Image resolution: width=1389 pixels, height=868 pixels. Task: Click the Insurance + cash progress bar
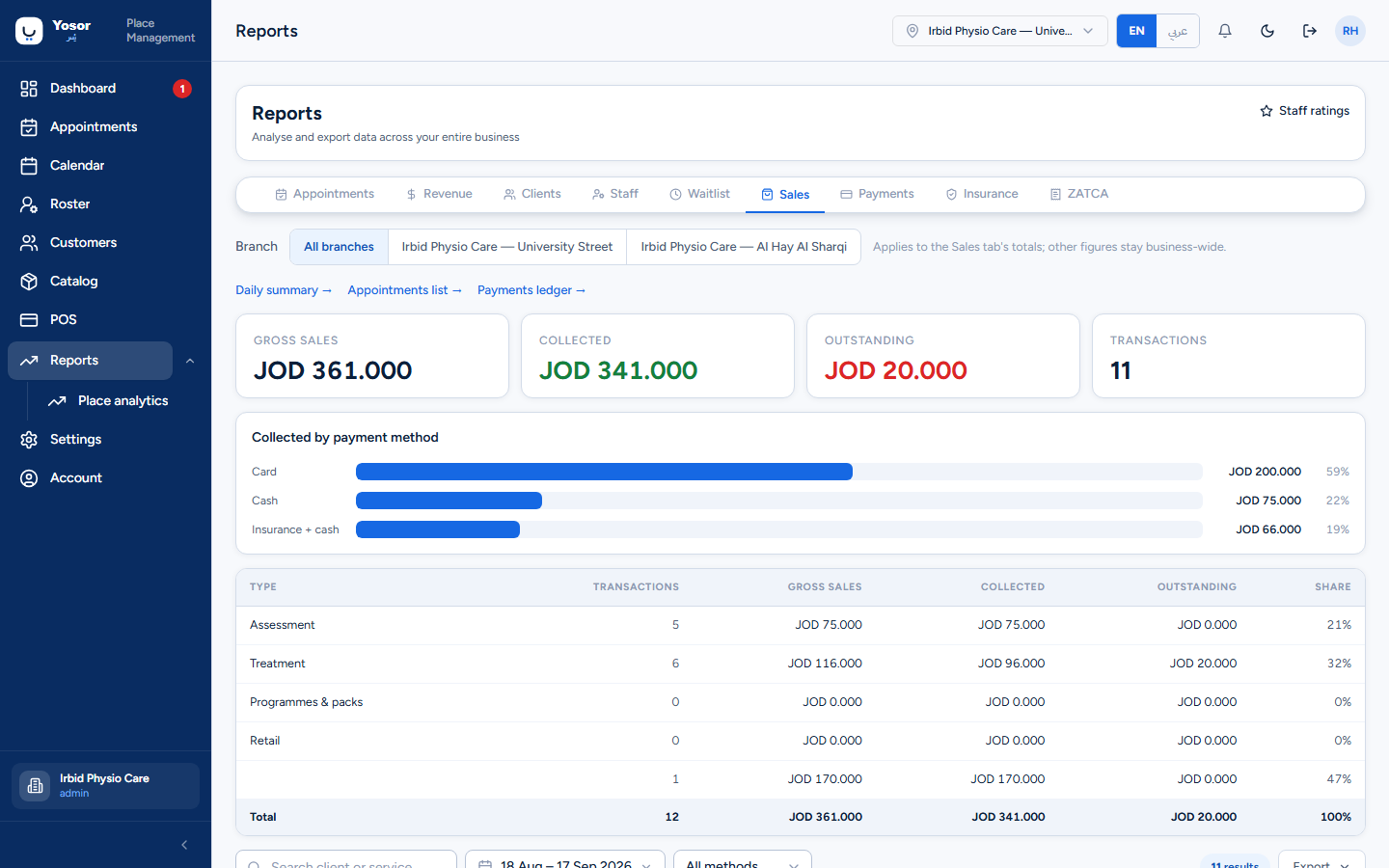pyautogui.click(x=778, y=529)
